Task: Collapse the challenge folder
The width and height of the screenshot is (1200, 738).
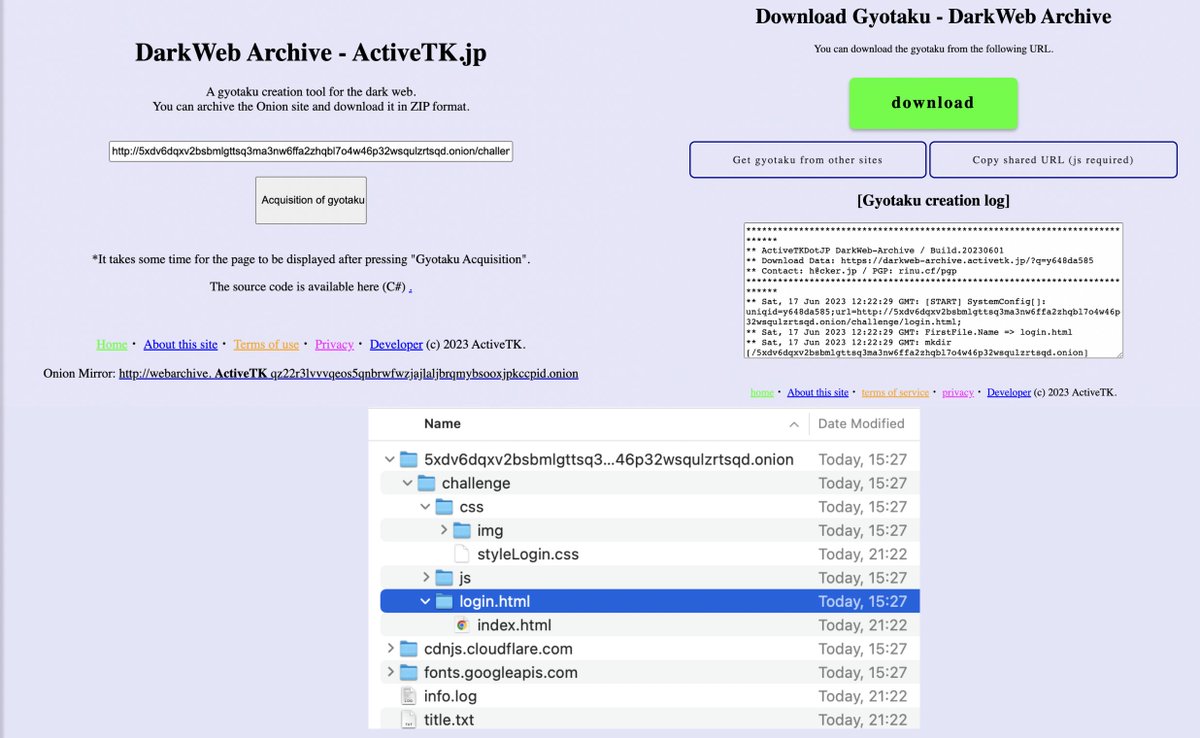Action: [407, 482]
